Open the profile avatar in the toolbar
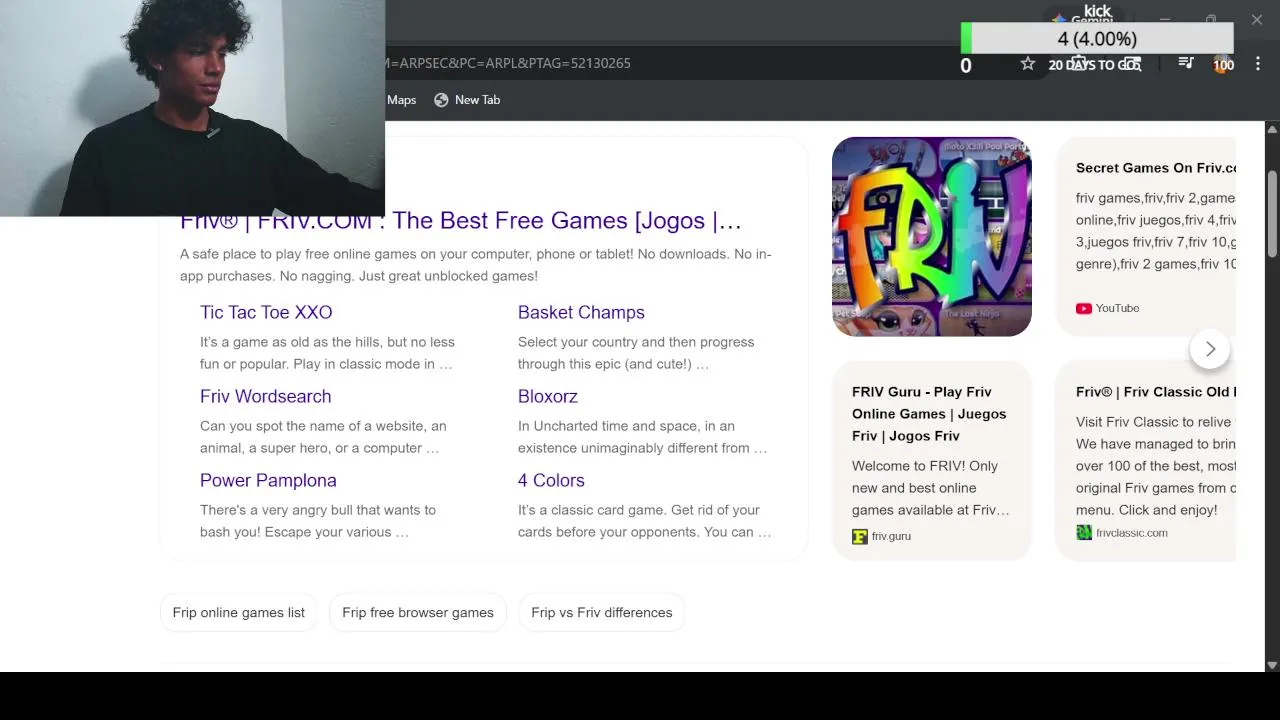The width and height of the screenshot is (1280, 720). point(1223,64)
